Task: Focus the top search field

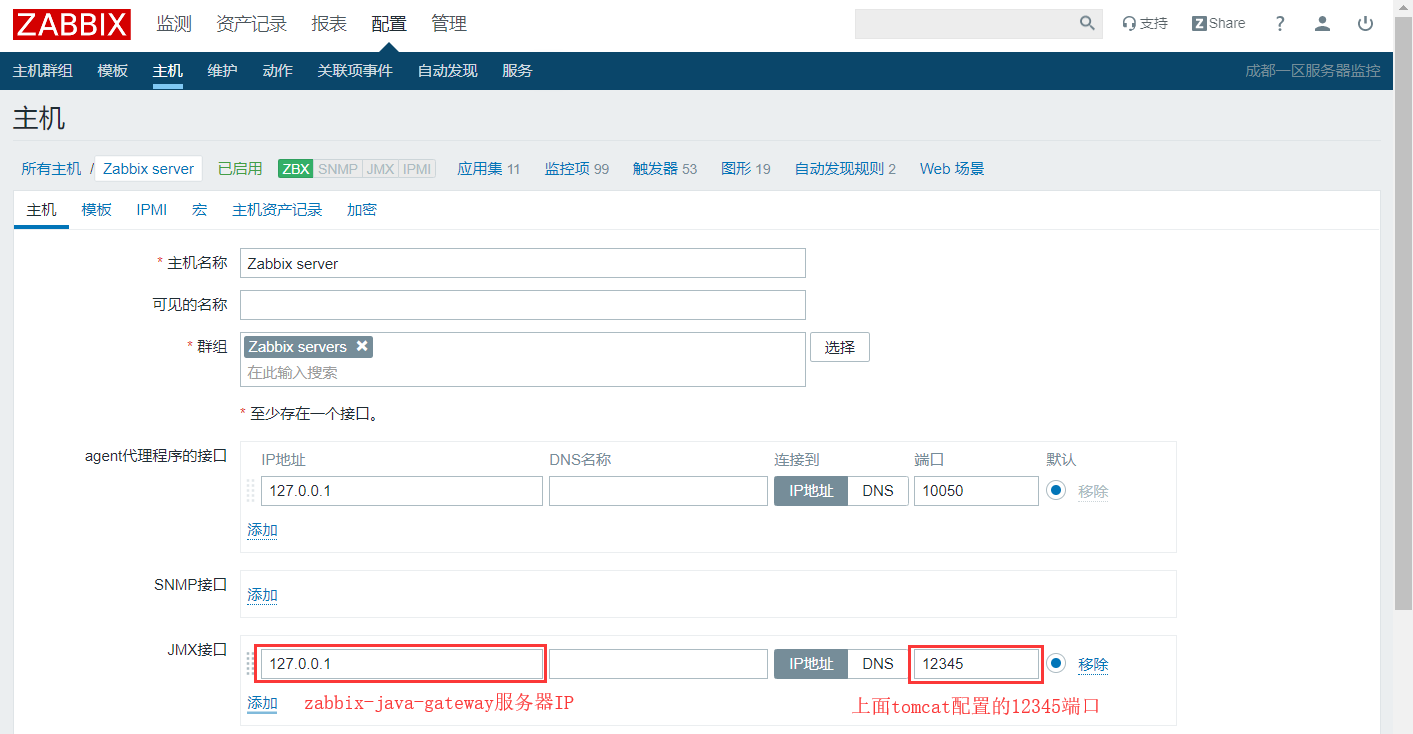Action: coord(966,23)
